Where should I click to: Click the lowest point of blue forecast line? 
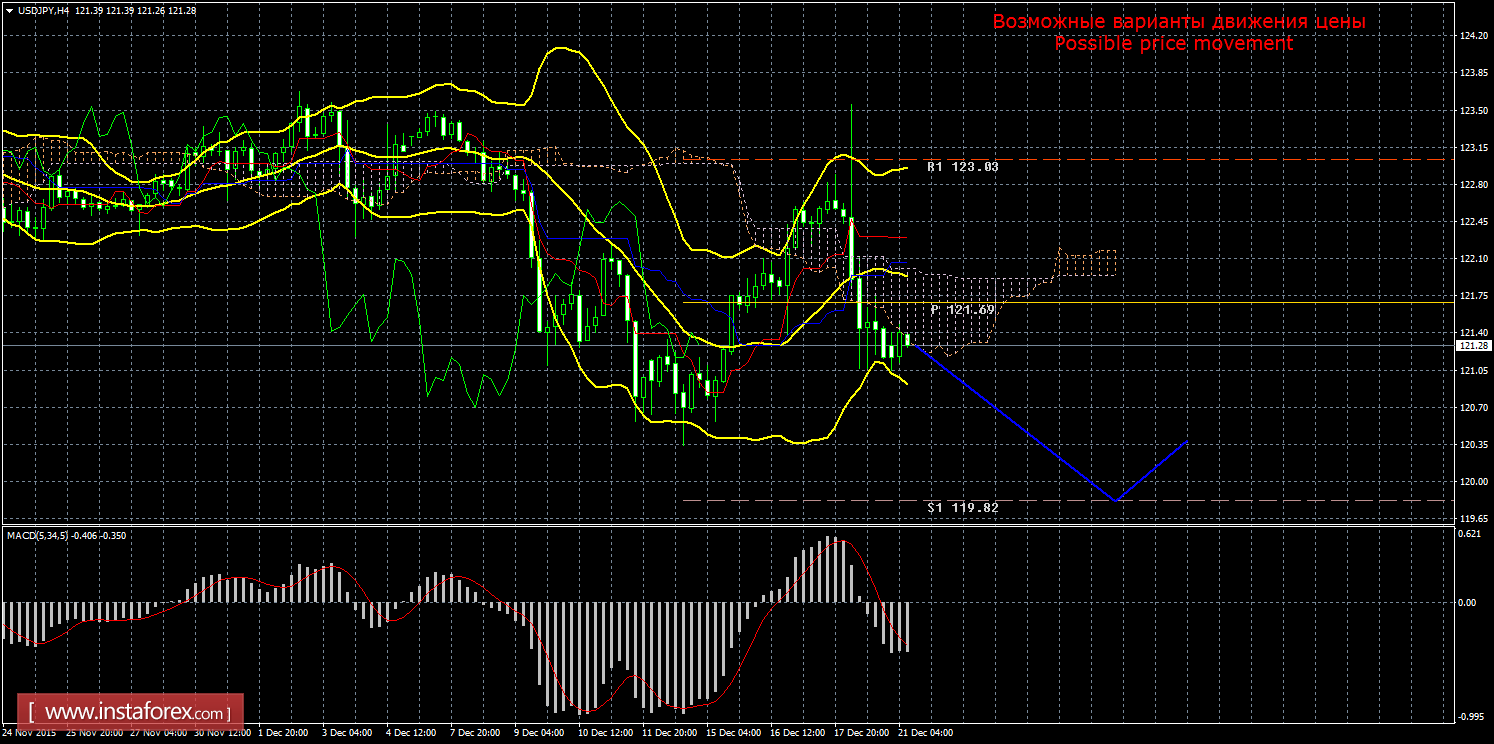pos(1116,500)
